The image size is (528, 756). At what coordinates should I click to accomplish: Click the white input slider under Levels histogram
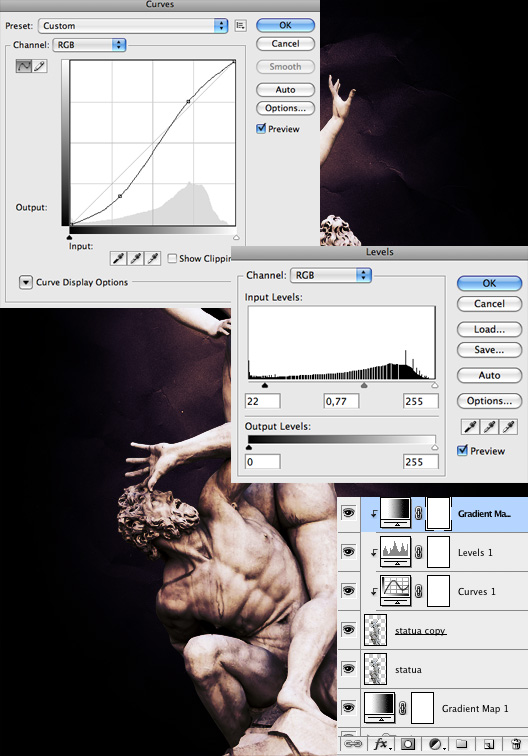[x=435, y=385]
